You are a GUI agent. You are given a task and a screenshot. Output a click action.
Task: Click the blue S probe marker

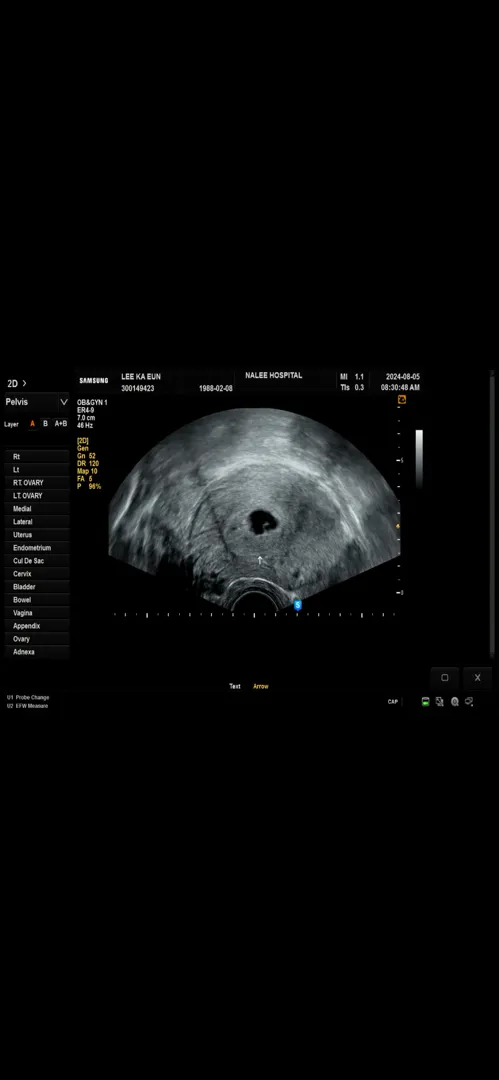click(x=298, y=605)
